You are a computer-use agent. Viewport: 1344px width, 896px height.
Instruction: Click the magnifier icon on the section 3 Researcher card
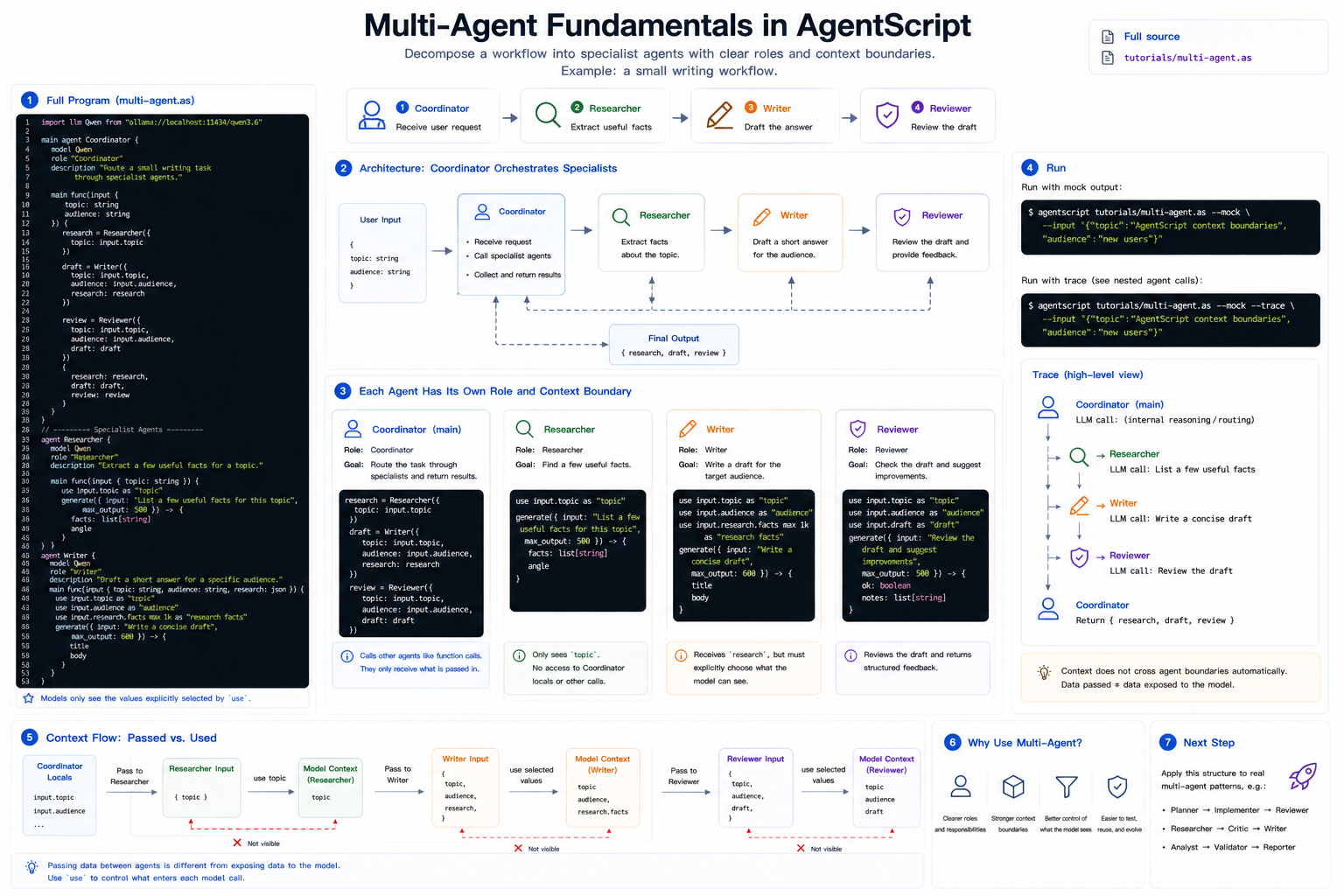coord(524,429)
